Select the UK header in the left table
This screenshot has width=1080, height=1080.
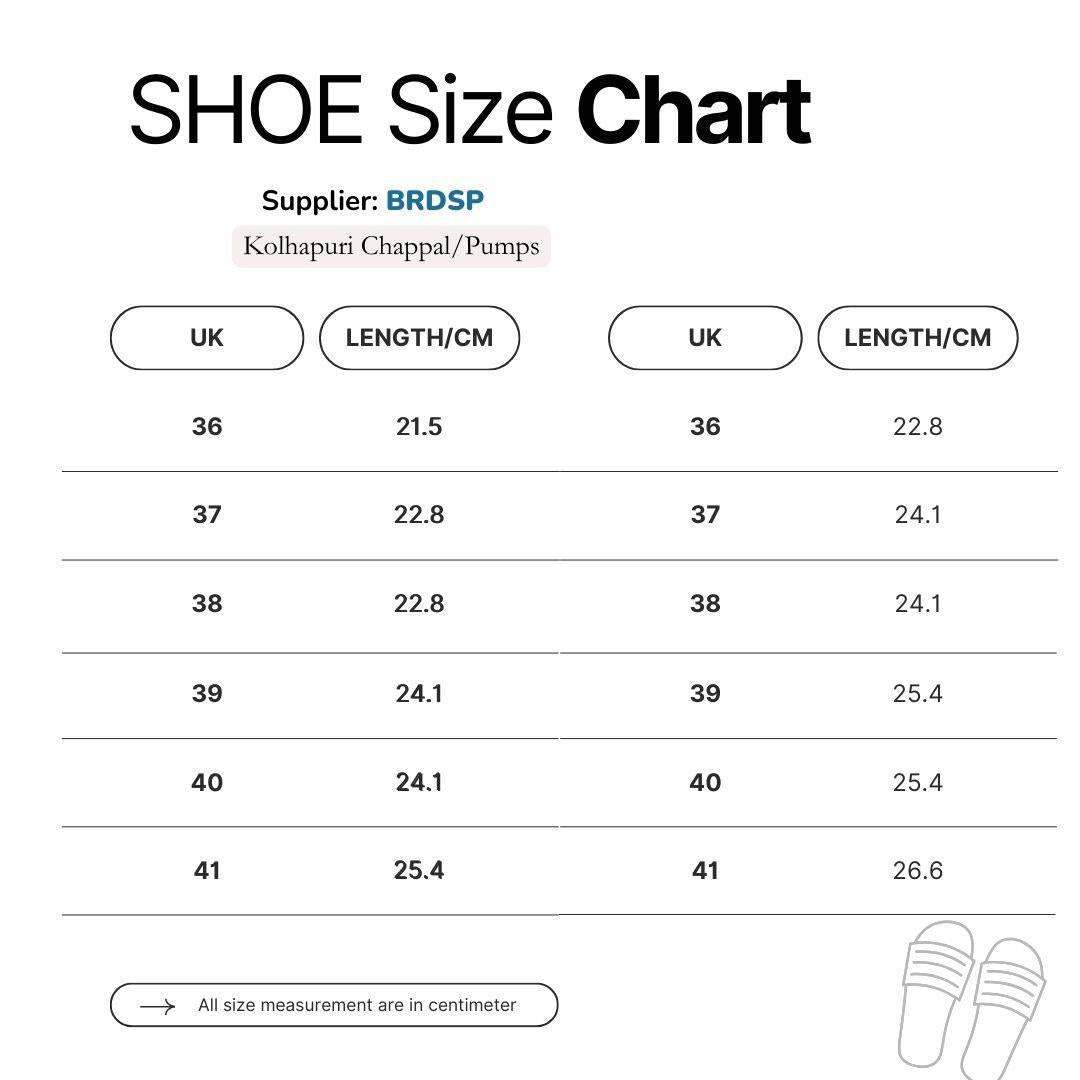pos(207,338)
